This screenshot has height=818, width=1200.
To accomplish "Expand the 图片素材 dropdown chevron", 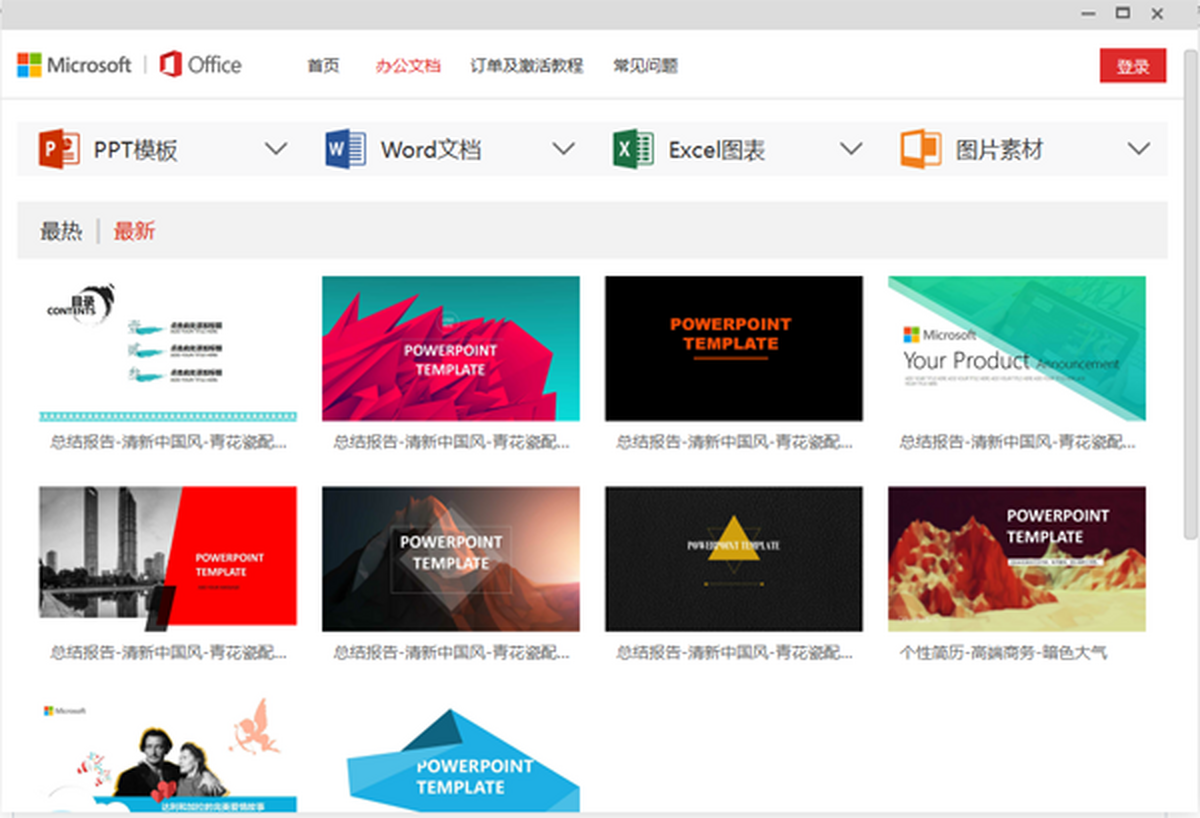I will tap(1139, 148).
